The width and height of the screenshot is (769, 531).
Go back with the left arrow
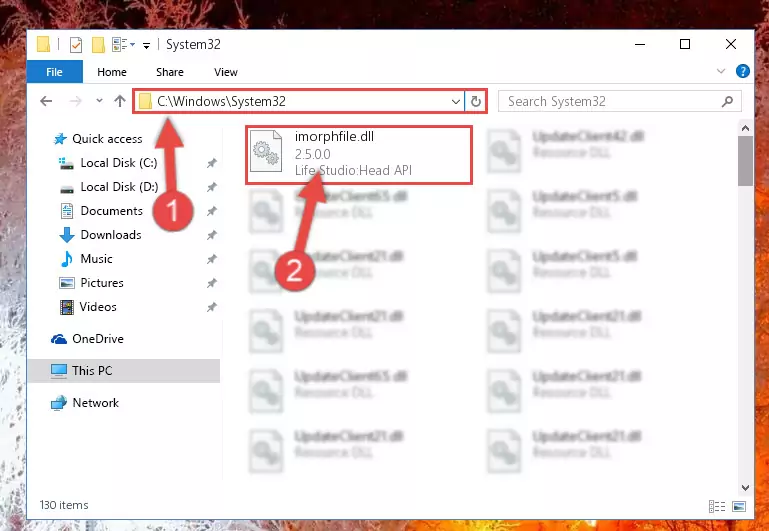tap(46, 101)
